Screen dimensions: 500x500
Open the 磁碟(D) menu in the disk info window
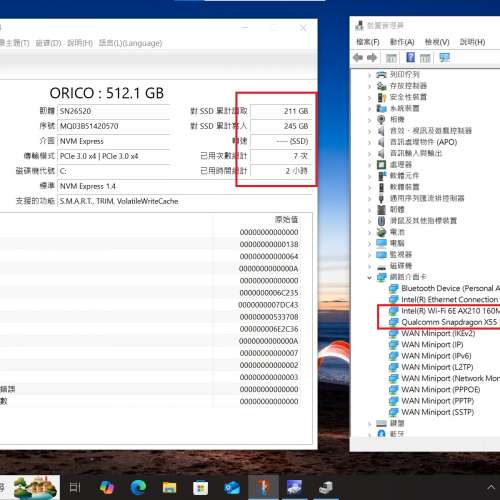pos(48,43)
